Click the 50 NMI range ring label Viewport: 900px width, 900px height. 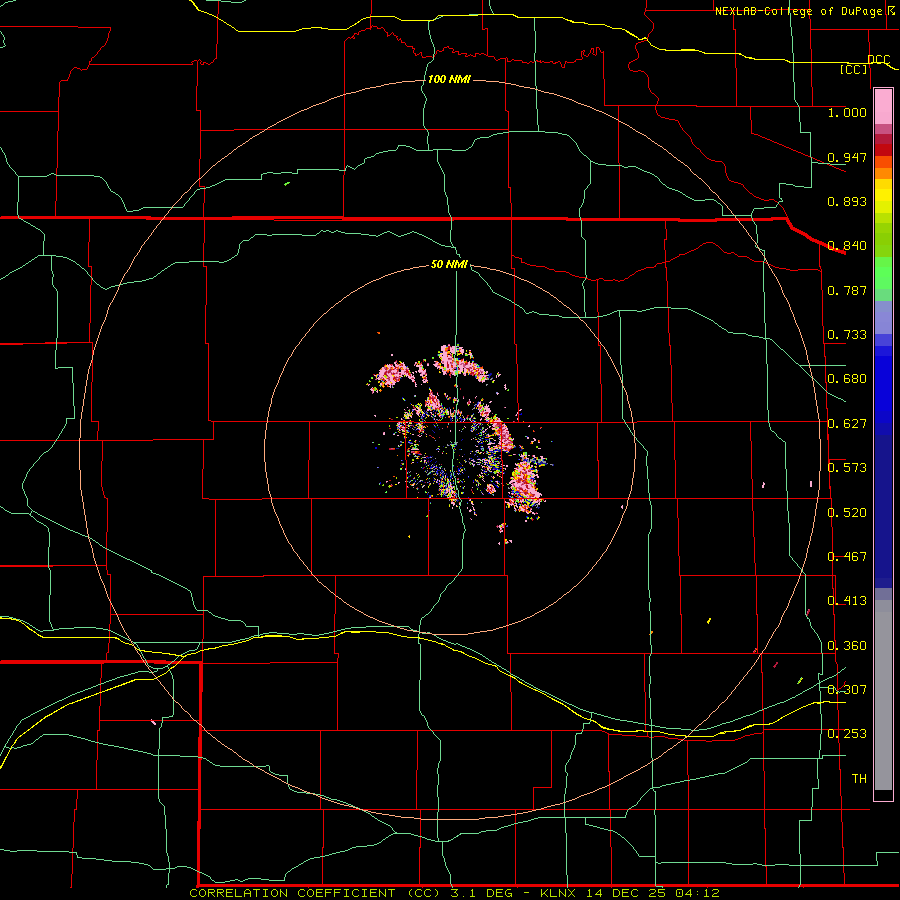[449, 264]
